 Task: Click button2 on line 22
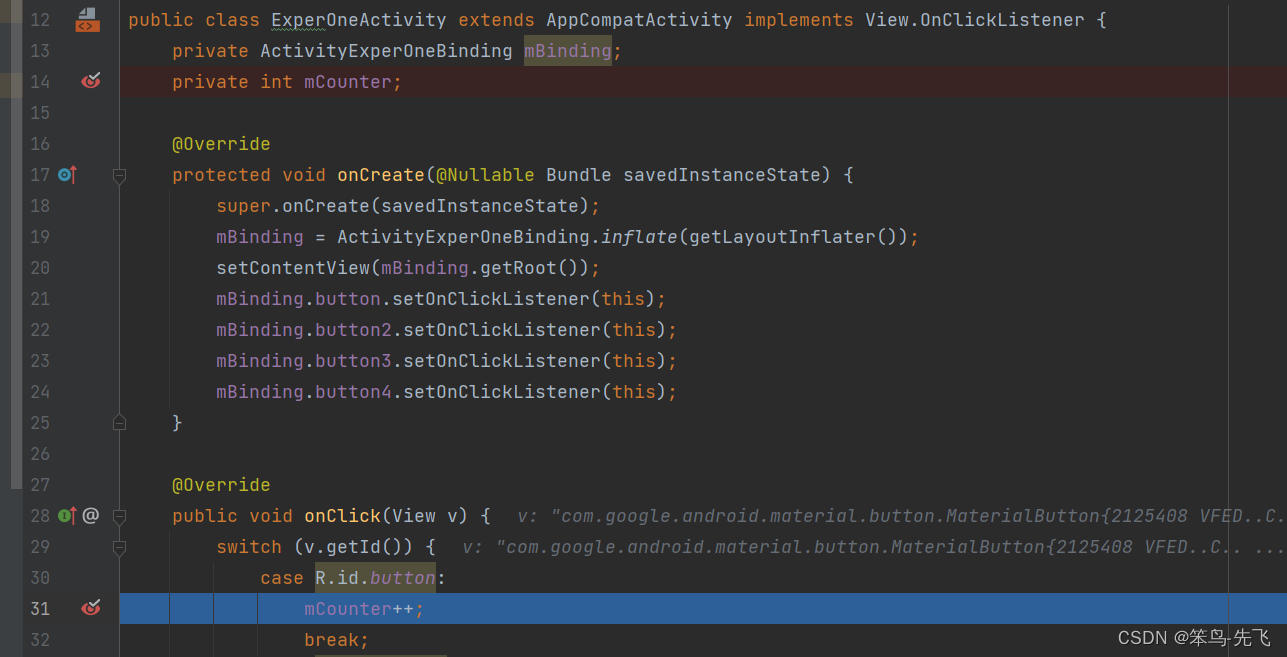coord(353,330)
